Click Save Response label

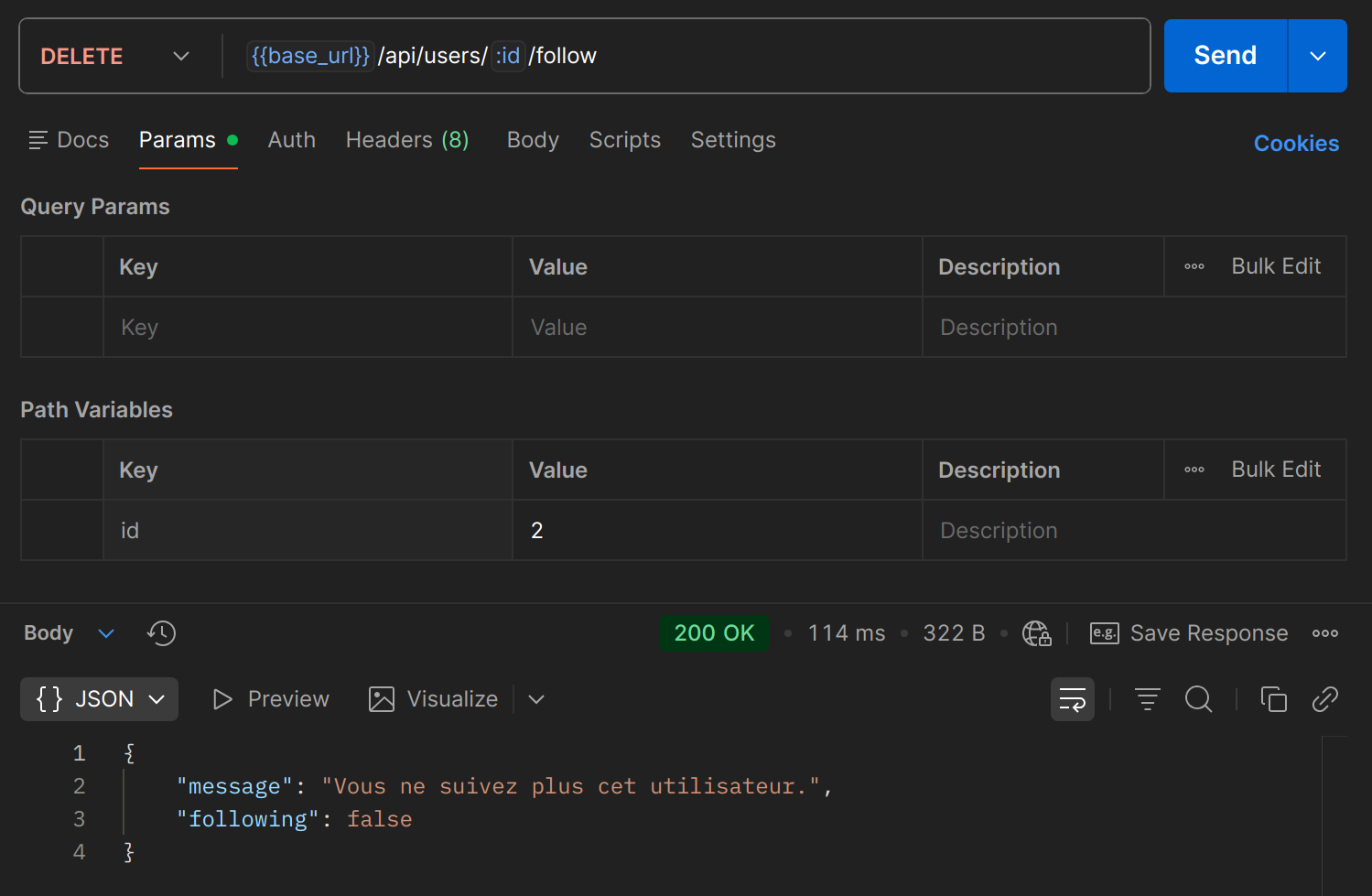pos(1209,633)
